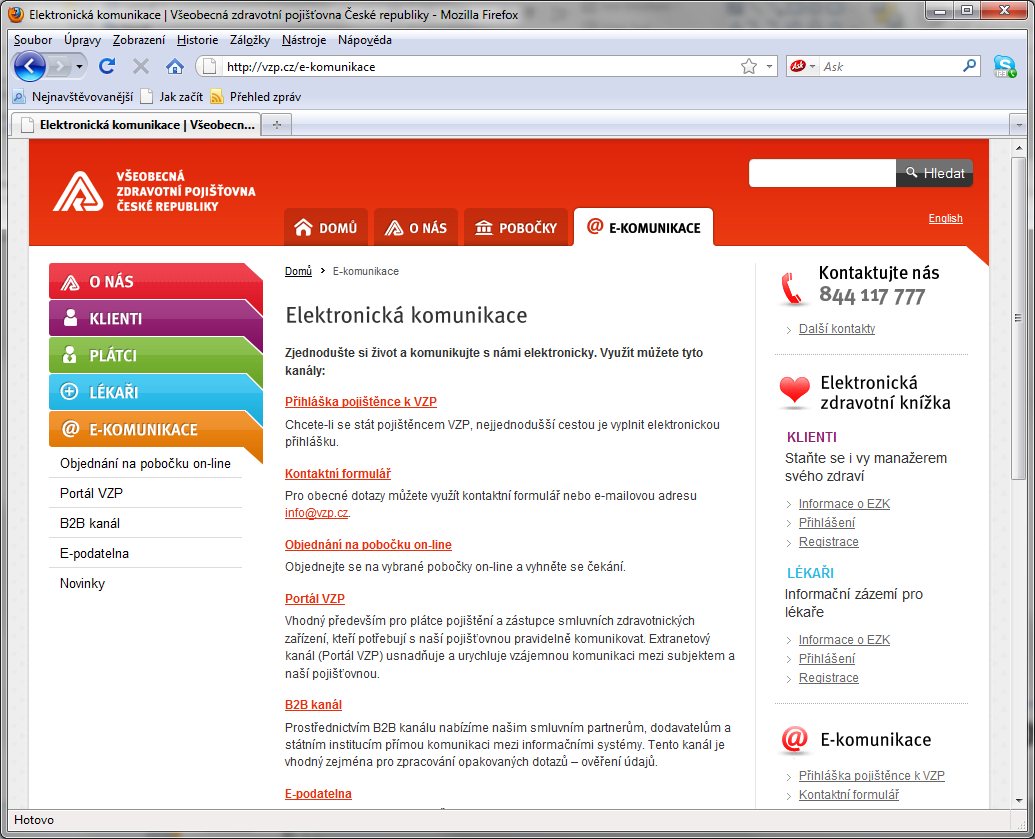Open the URL bar history dropdown

pos(769,67)
